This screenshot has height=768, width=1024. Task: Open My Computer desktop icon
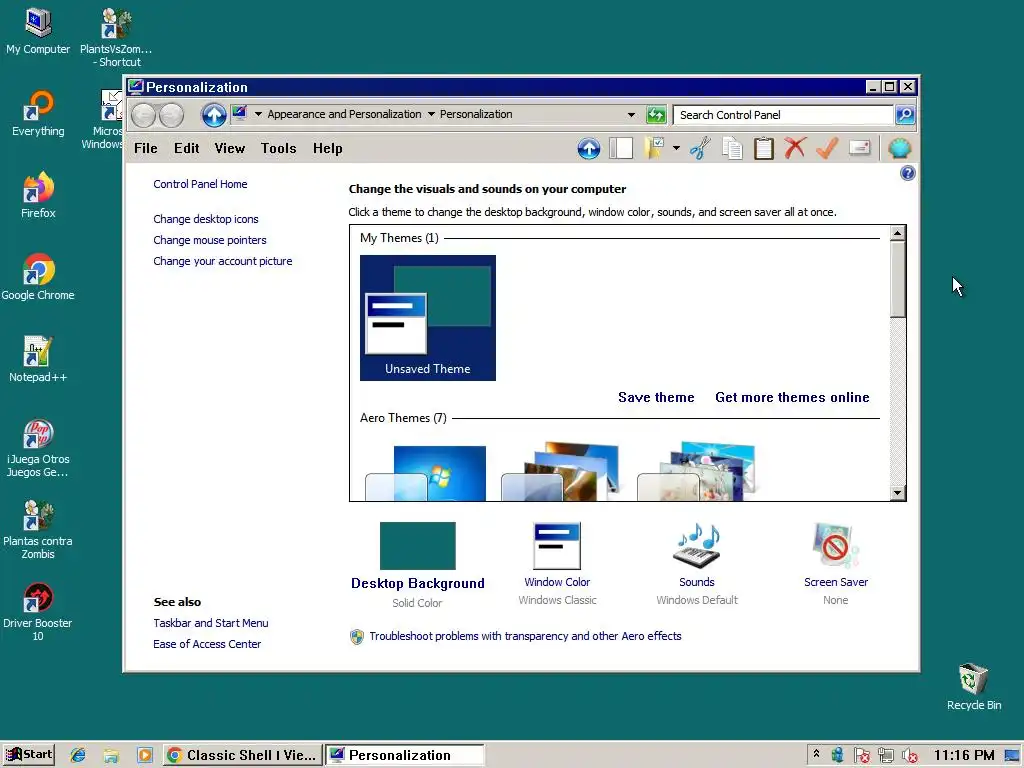click(x=38, y=31)
